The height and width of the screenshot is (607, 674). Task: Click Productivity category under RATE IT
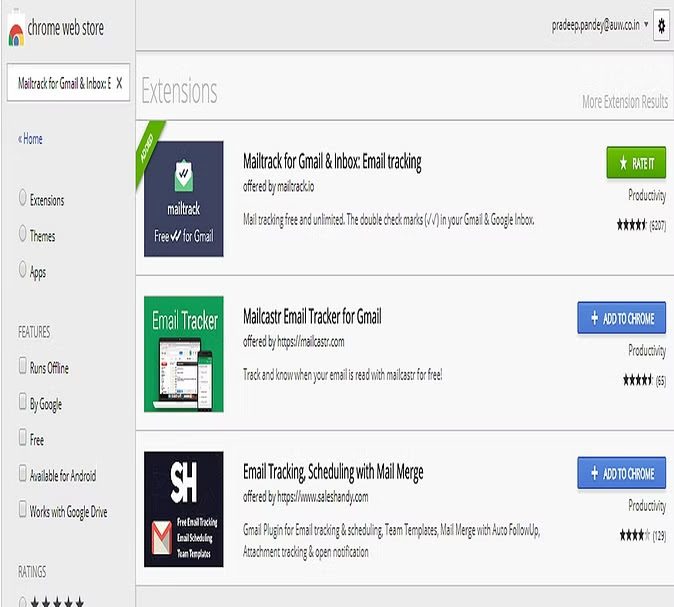[647, 195]
